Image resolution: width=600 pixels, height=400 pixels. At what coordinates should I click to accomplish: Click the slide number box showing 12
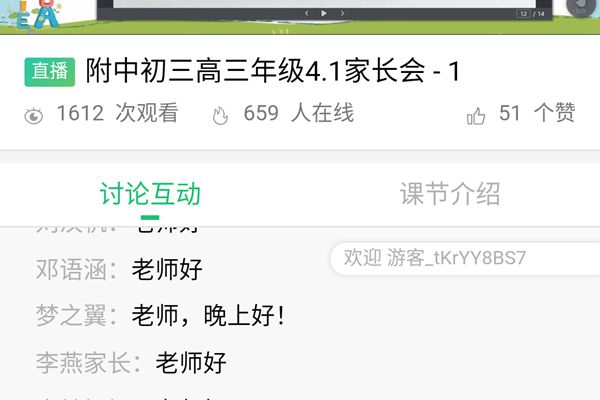tap(523, 14)
